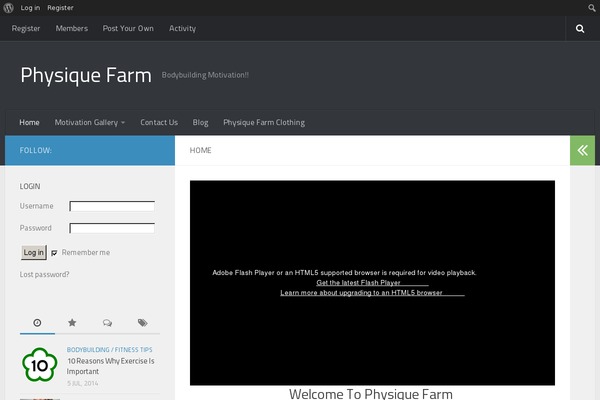
Task: Open the Post Your Own page
Action: pos(128,28)
